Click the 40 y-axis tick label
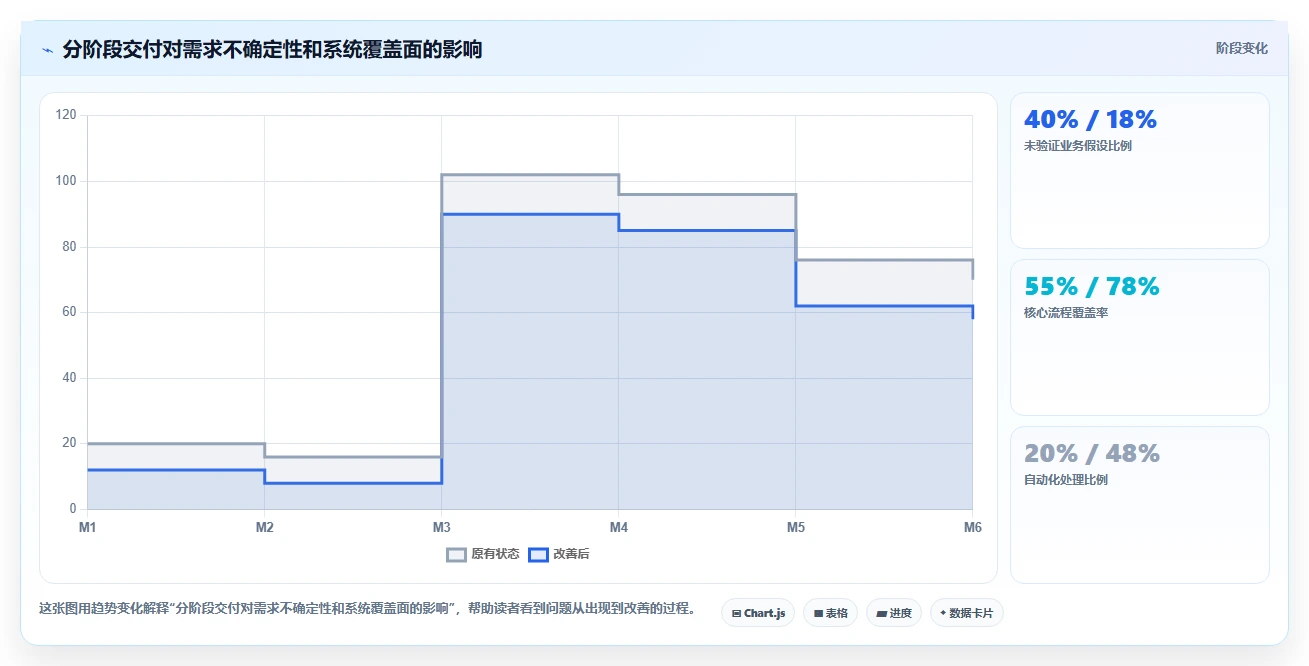This screenshot has height=666, width=1309. (69, 378)
